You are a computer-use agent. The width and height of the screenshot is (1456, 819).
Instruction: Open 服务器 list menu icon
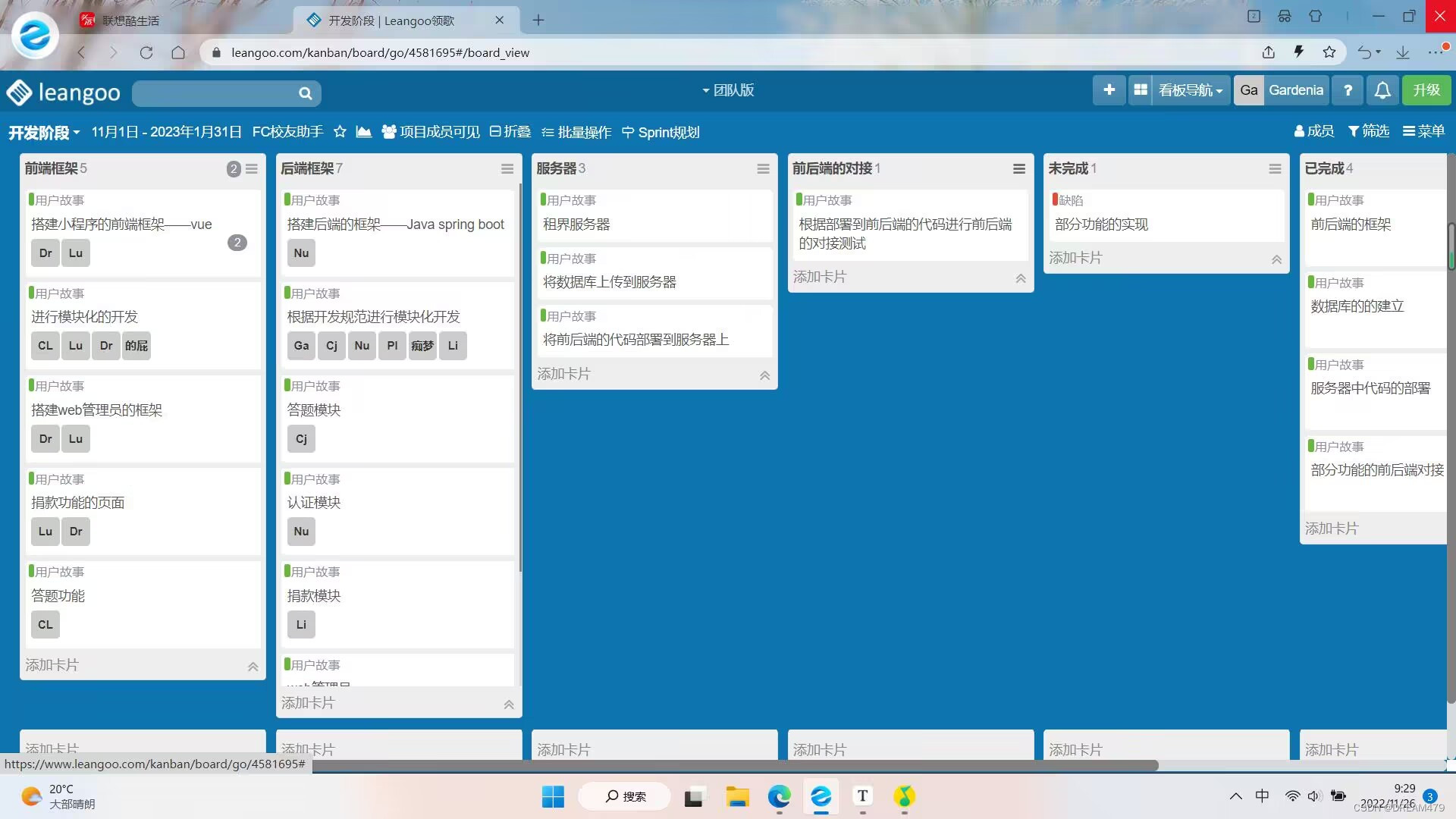point(764,169)
